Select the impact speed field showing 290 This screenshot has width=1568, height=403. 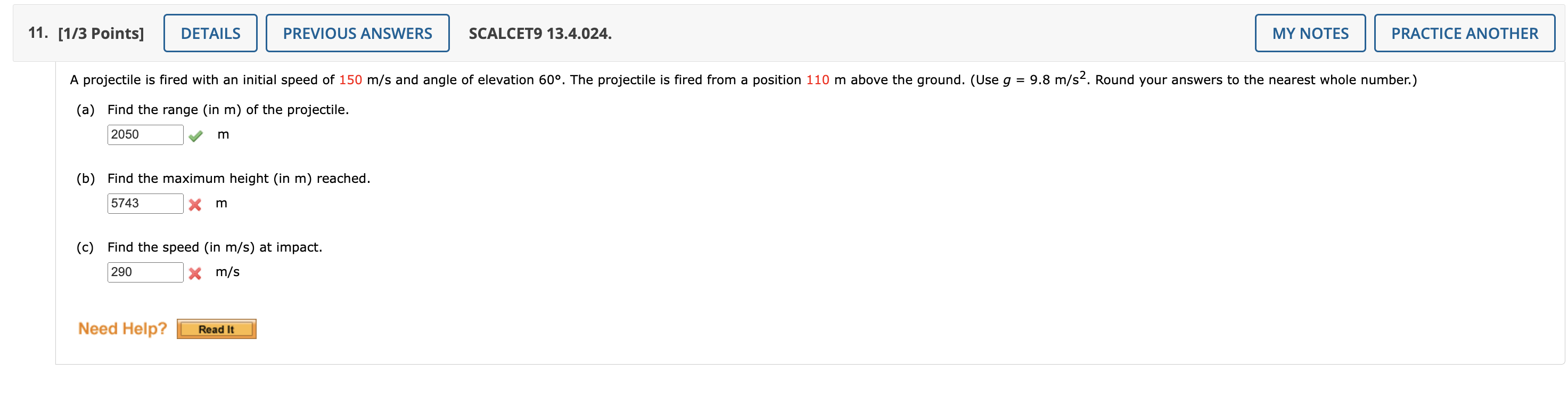pyautogui.click(x=145, y=272)
